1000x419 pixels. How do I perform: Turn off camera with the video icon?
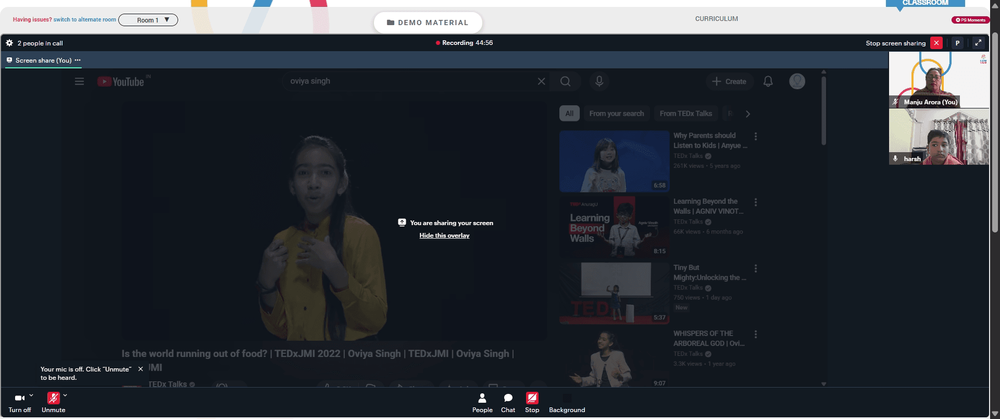[19, 398]
